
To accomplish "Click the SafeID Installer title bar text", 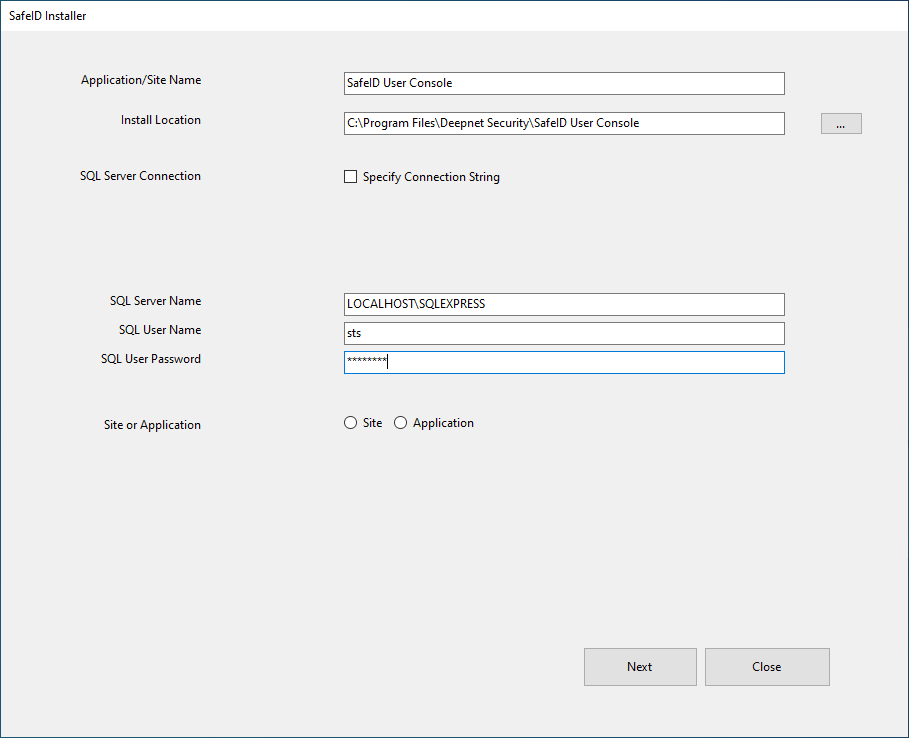I will 48,16.
